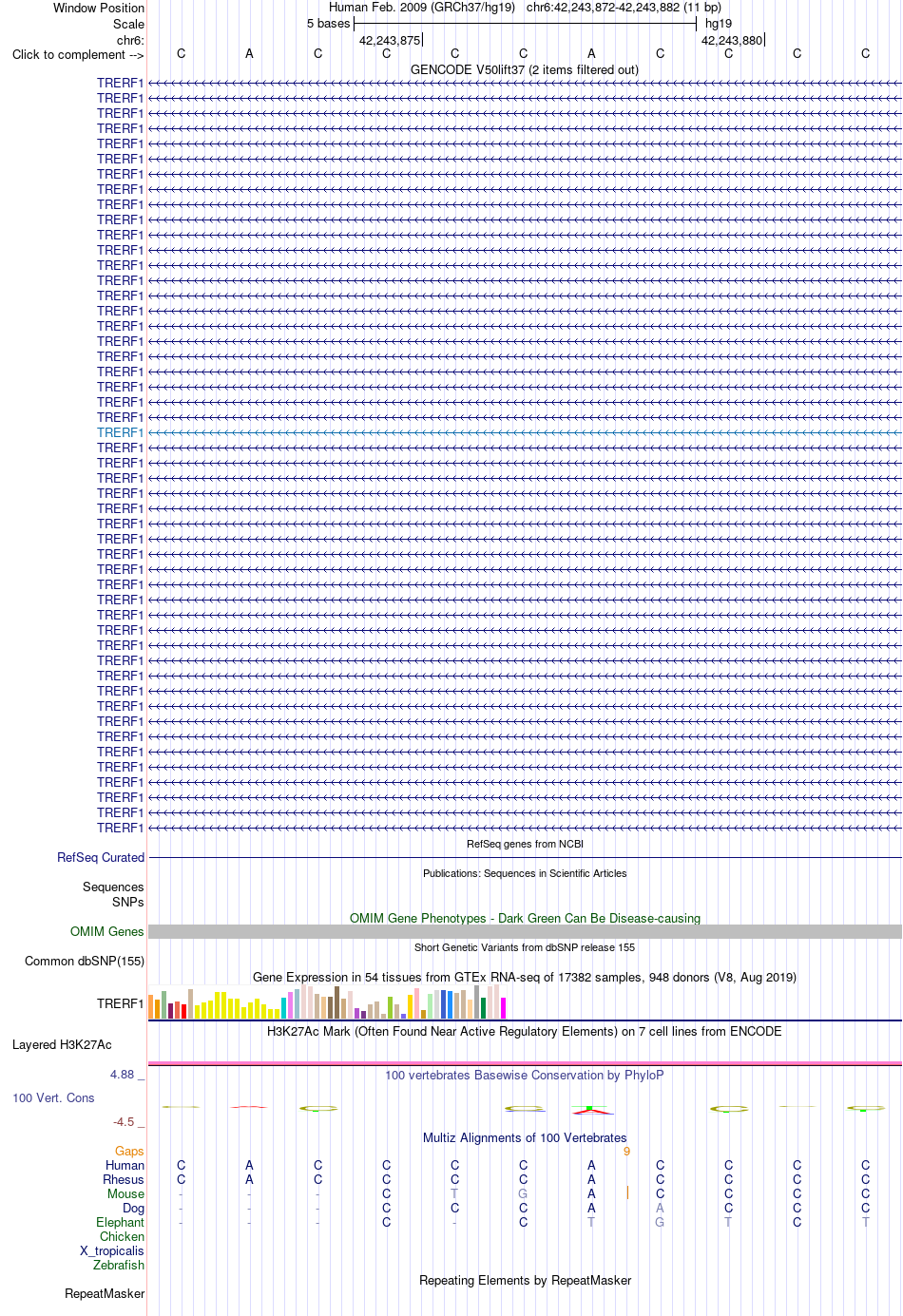Click the 'Dog' alignment row label
Viewport: 903px width, 1316px height.
133,1208
